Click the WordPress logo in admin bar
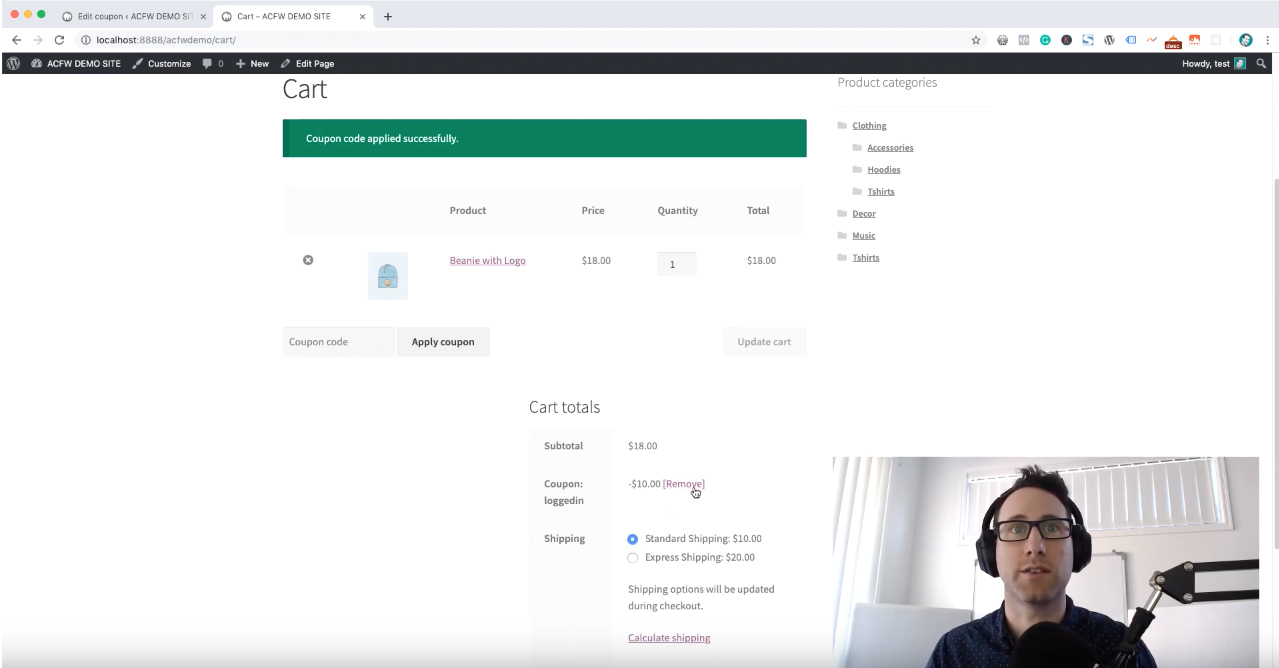Viewport: 1279px width, 668px height. click(13, 63)
